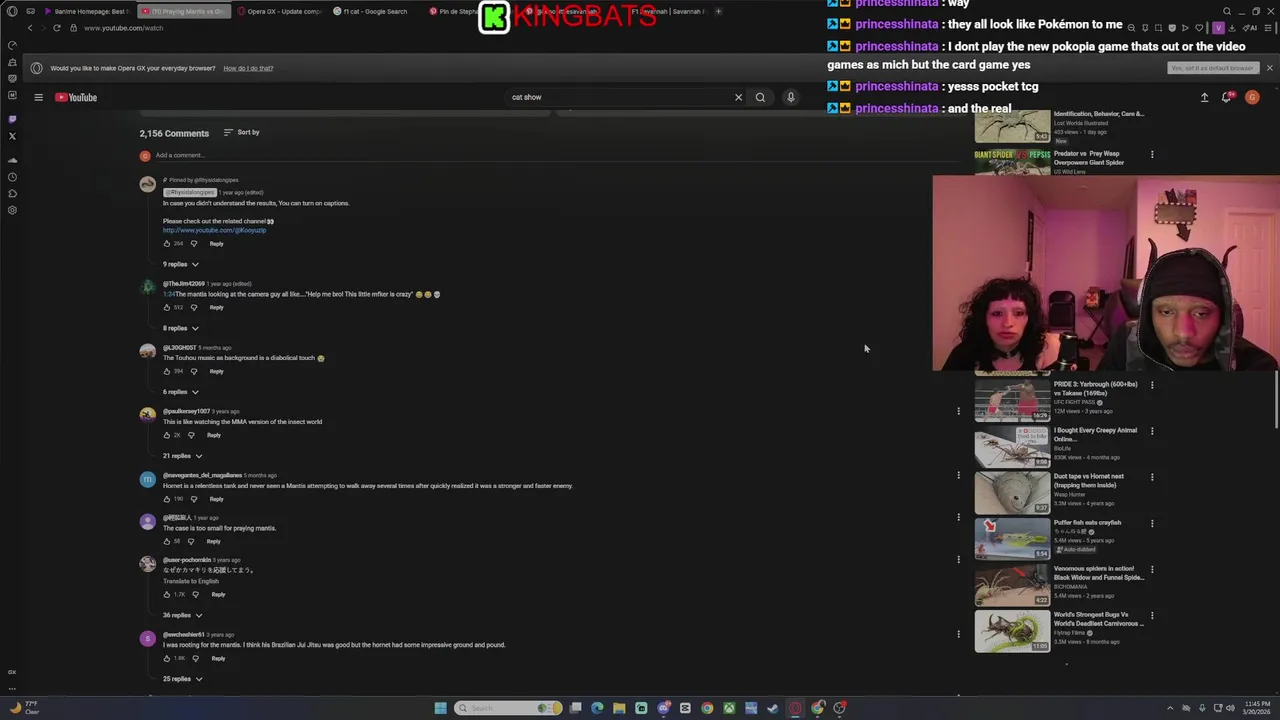
Task: Open options for 'Puffer fish eats crayfish' video
Action: [1152, 523]
